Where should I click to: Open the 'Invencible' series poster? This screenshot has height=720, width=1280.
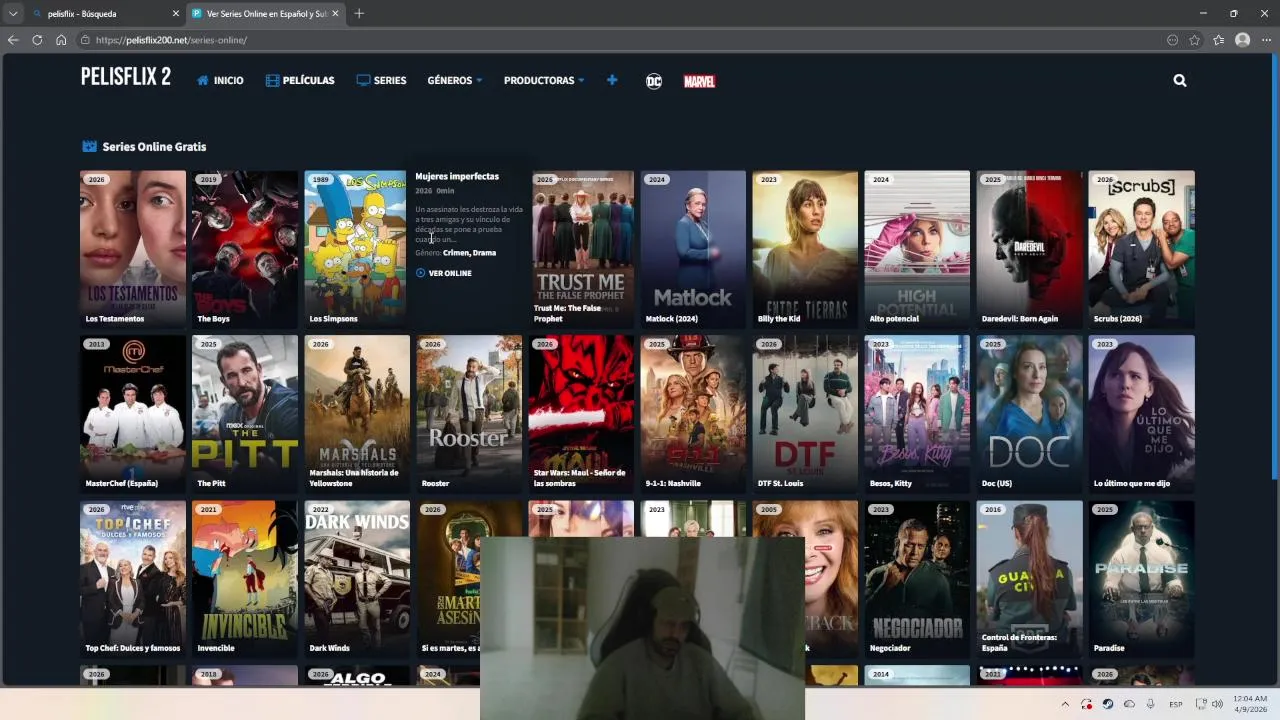pyautogui.click(x=245, y=579)
